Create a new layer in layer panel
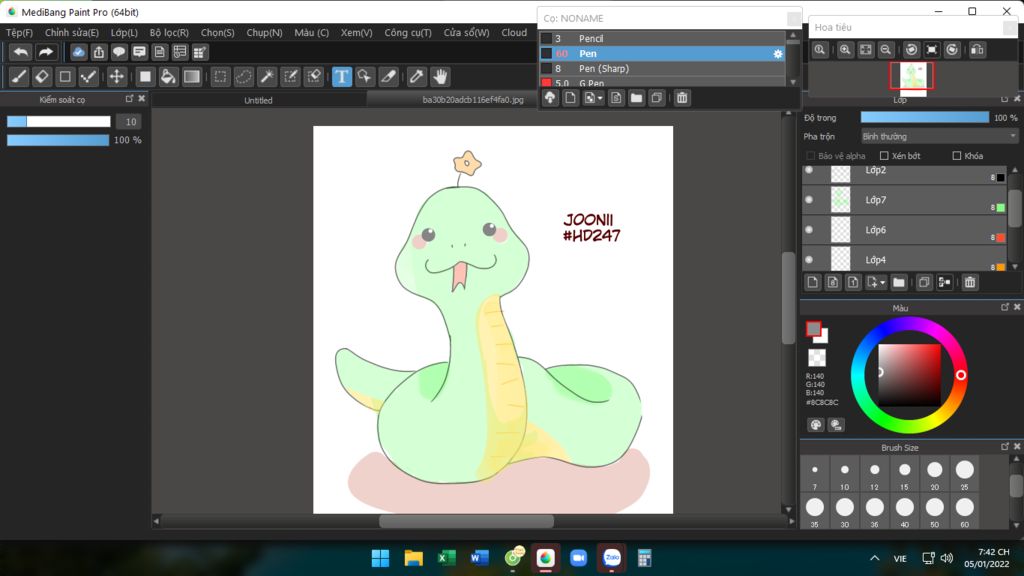 (x=812, y=282)
